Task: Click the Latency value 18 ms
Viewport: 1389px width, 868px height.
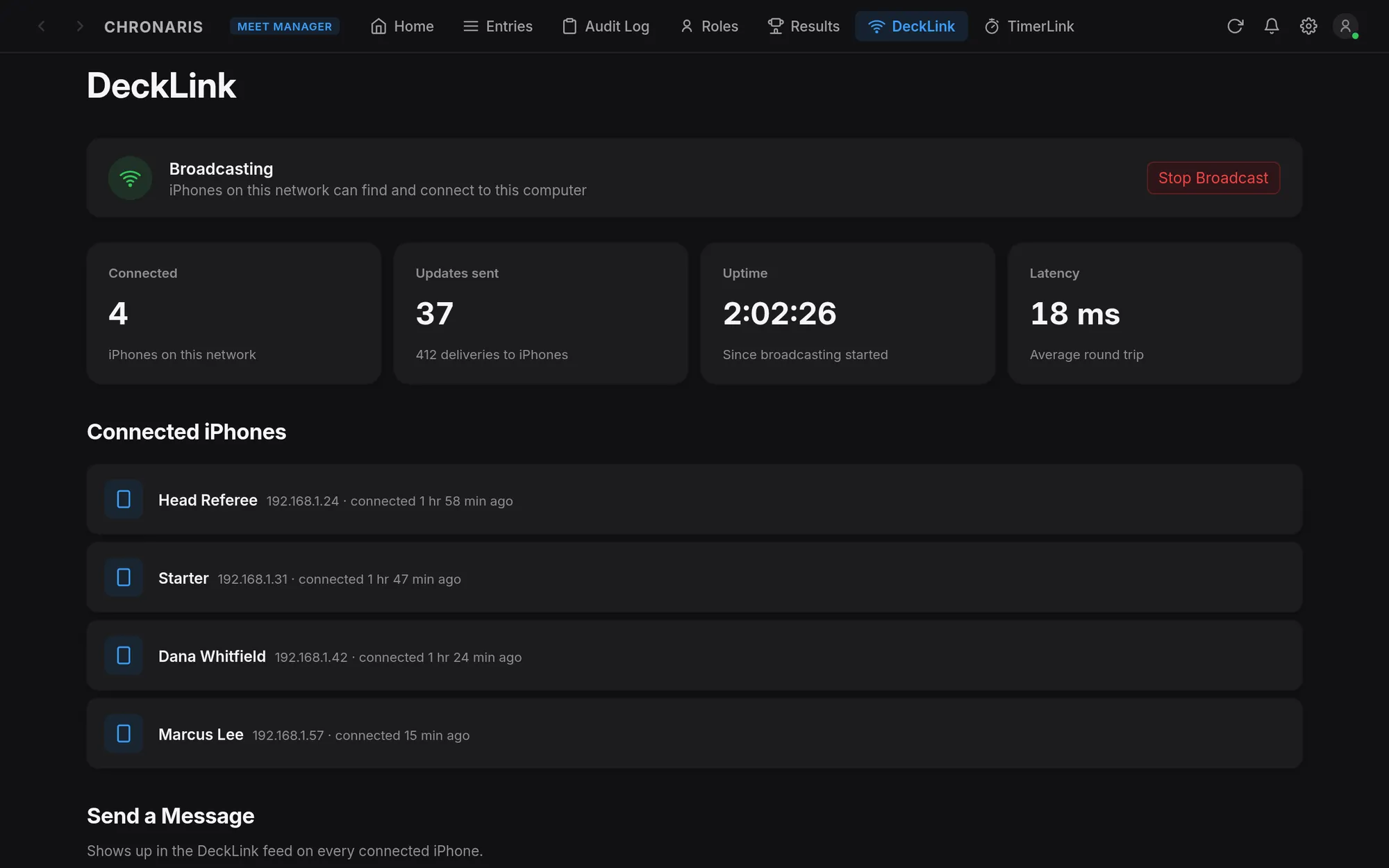Action: pyautogui.click(x=1075, y=314)
